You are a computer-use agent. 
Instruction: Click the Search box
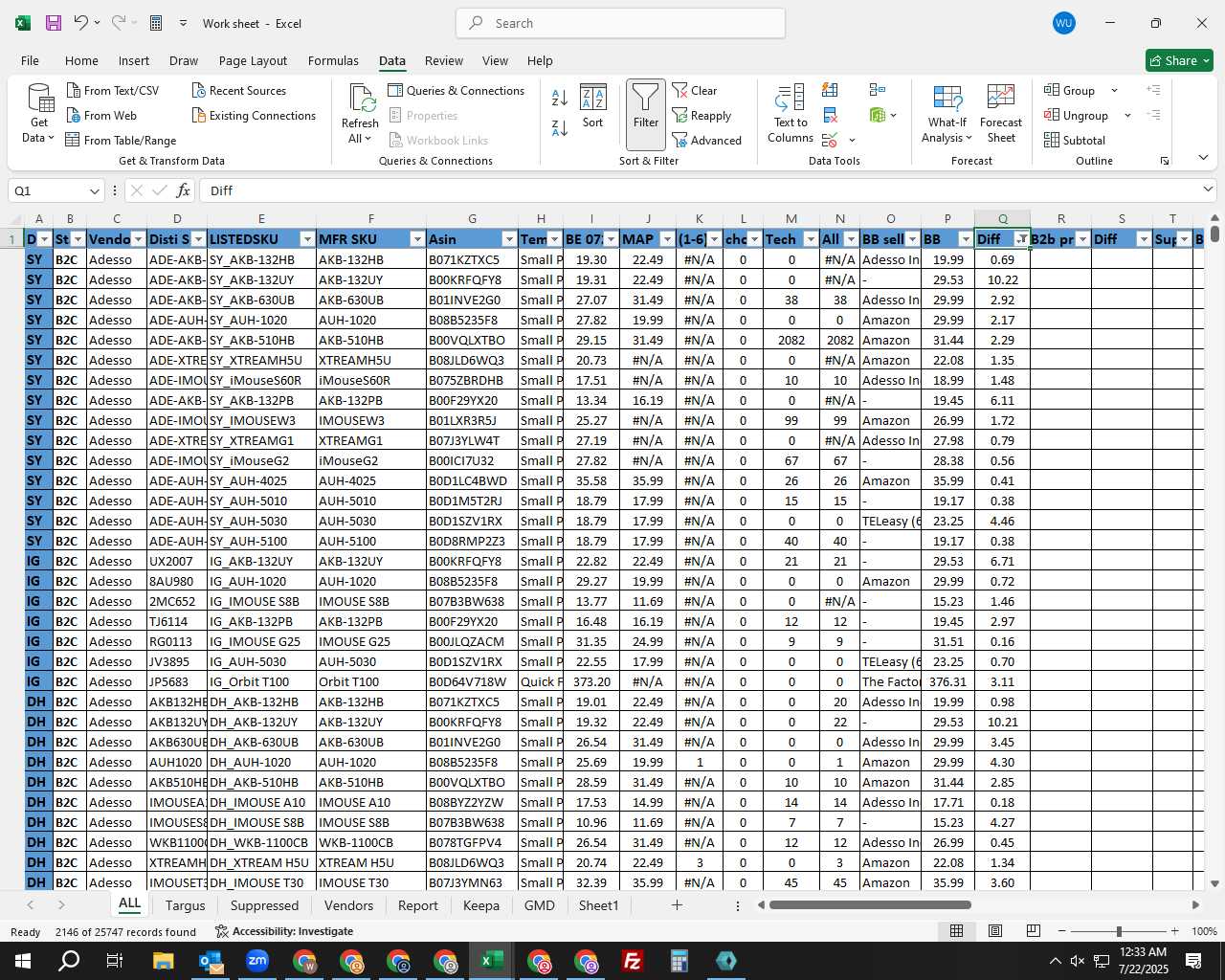tap(620, 23)
